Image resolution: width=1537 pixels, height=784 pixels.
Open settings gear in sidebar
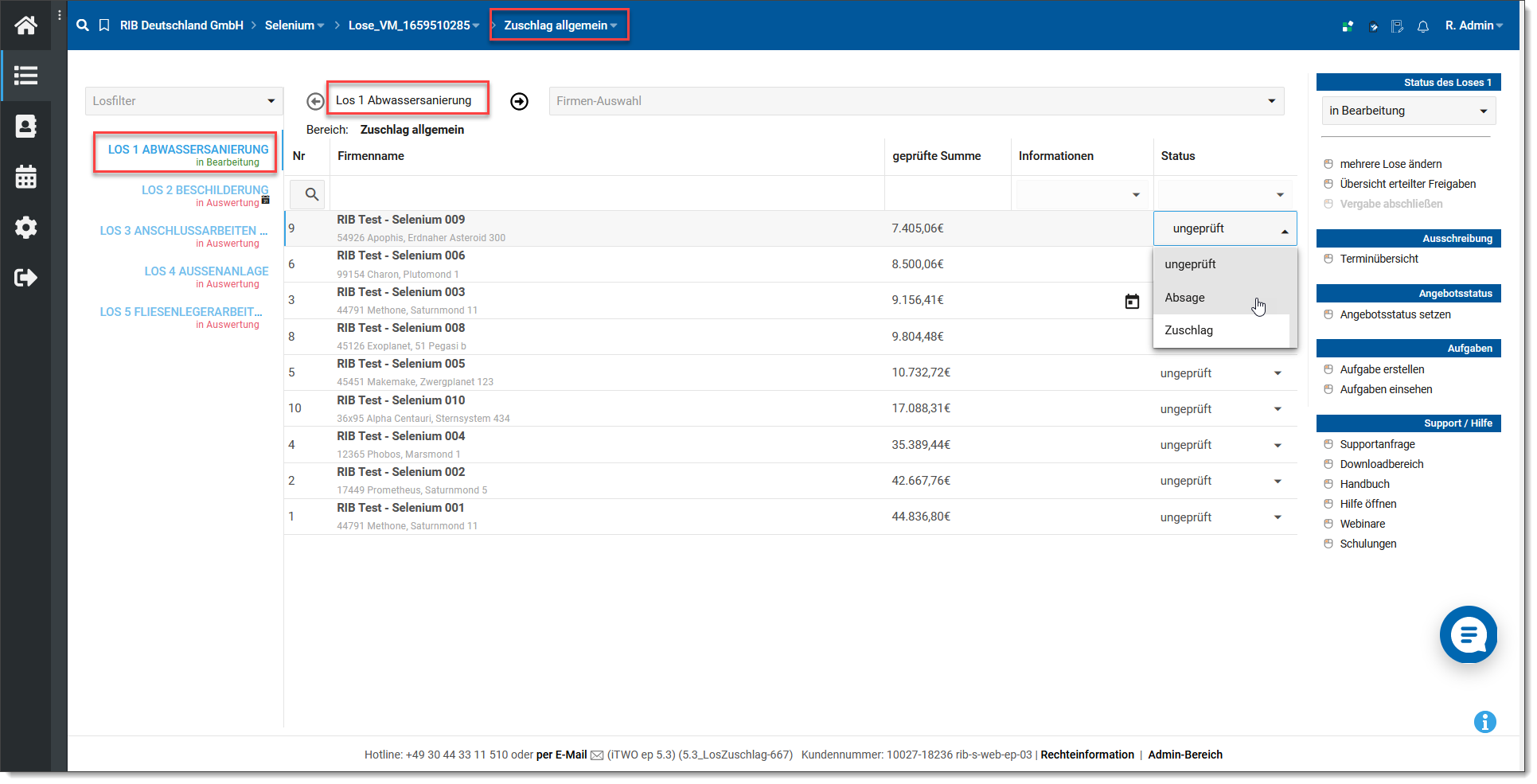coord(25,228)
